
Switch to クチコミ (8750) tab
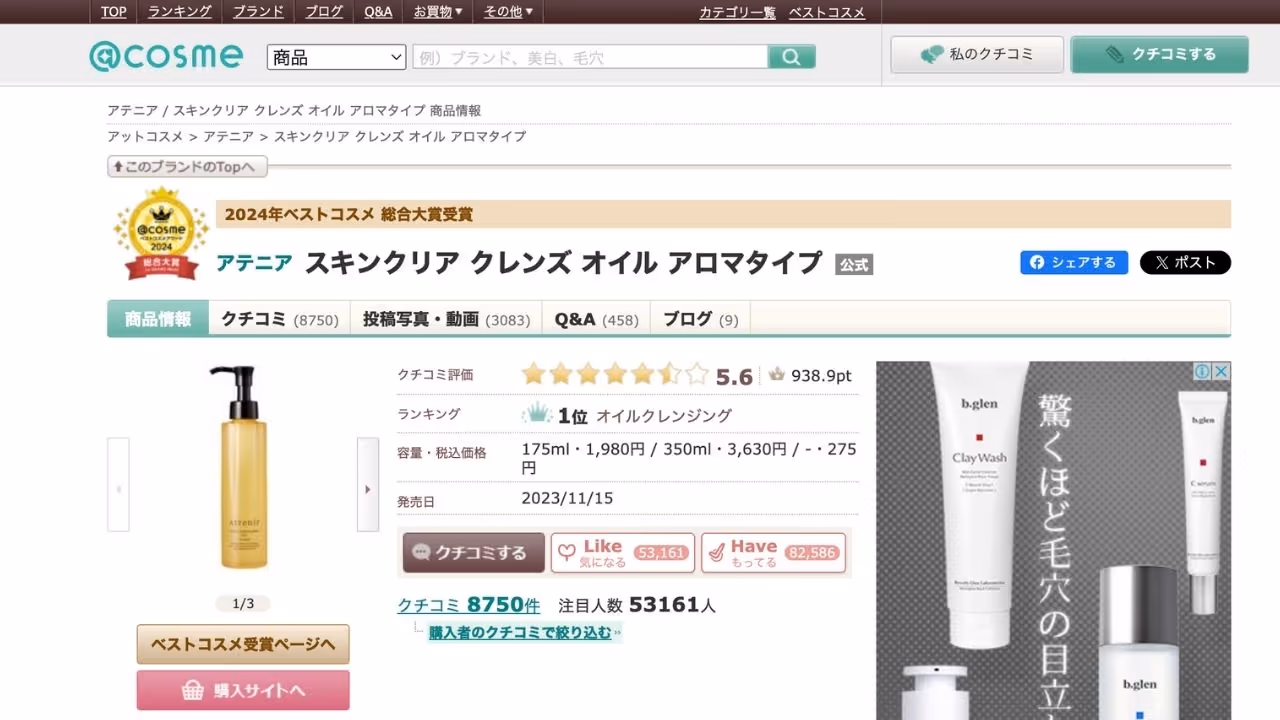[279, 319]
